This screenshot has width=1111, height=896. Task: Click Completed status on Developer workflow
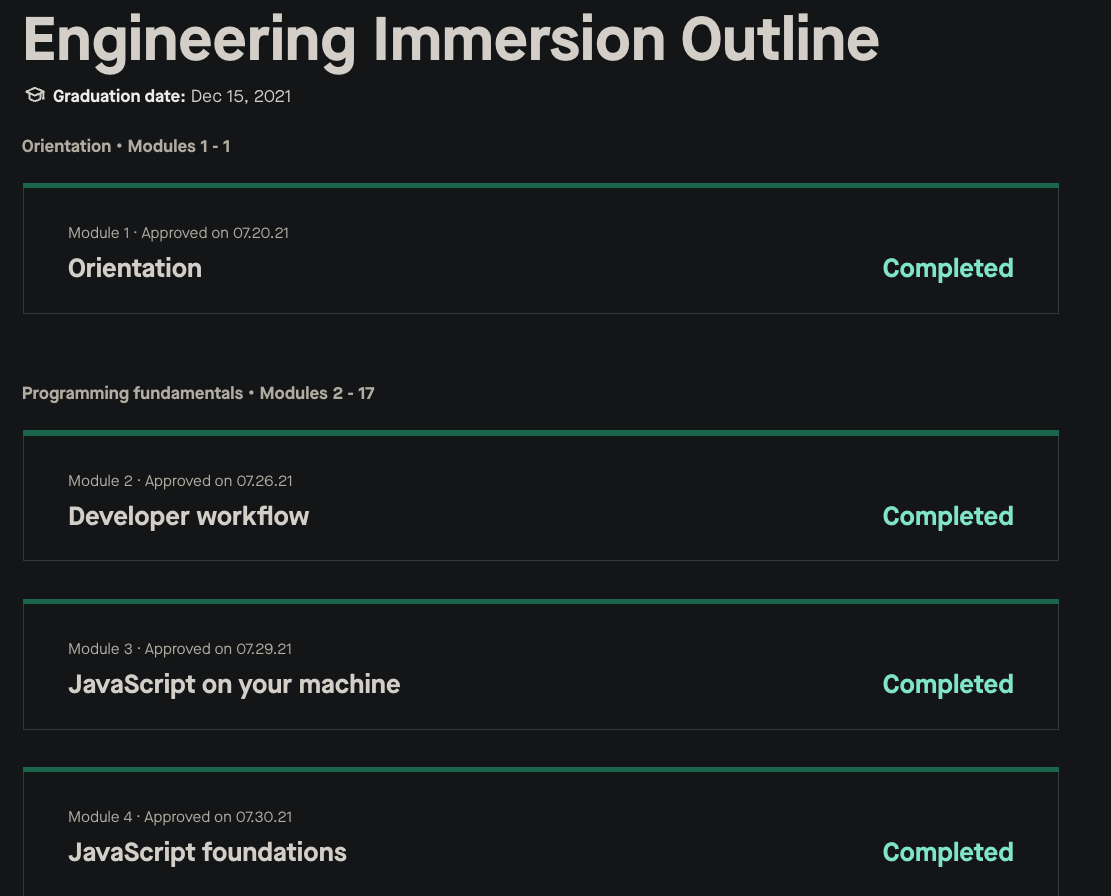pyautogui.click(x=947, y=516)
